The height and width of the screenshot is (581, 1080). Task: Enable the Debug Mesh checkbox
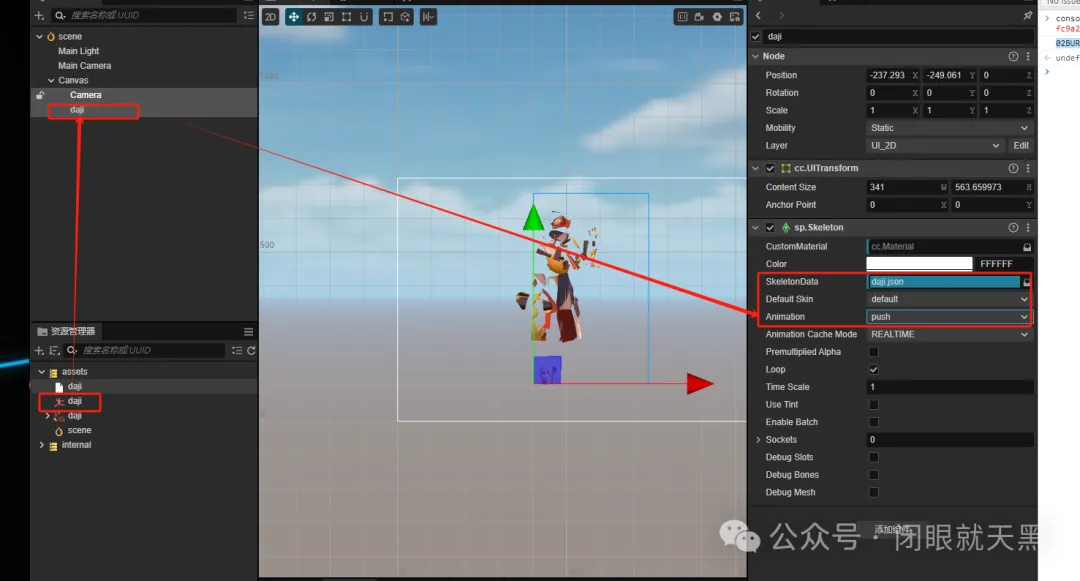[x=873, y=492]
